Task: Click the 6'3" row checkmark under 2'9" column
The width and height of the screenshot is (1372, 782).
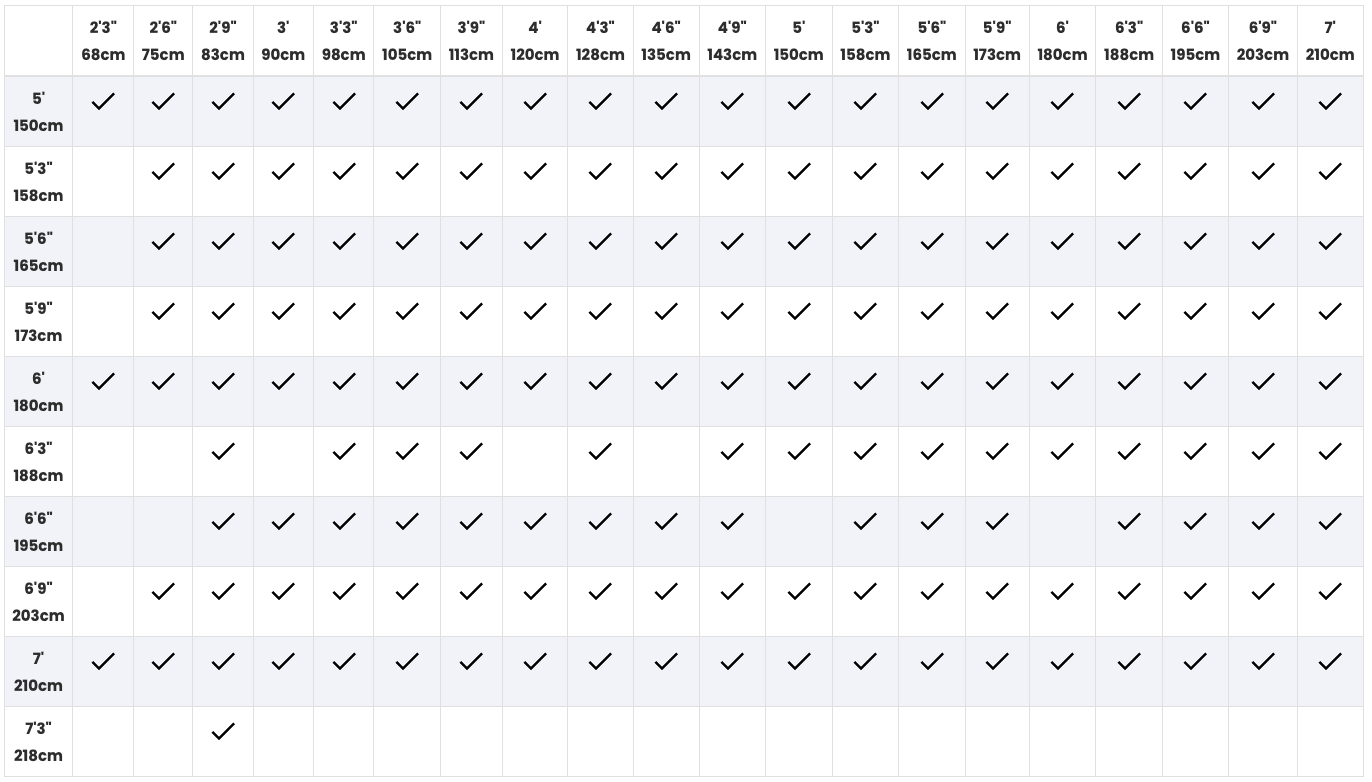Action: pyautogui.click(x=223, y=452)
